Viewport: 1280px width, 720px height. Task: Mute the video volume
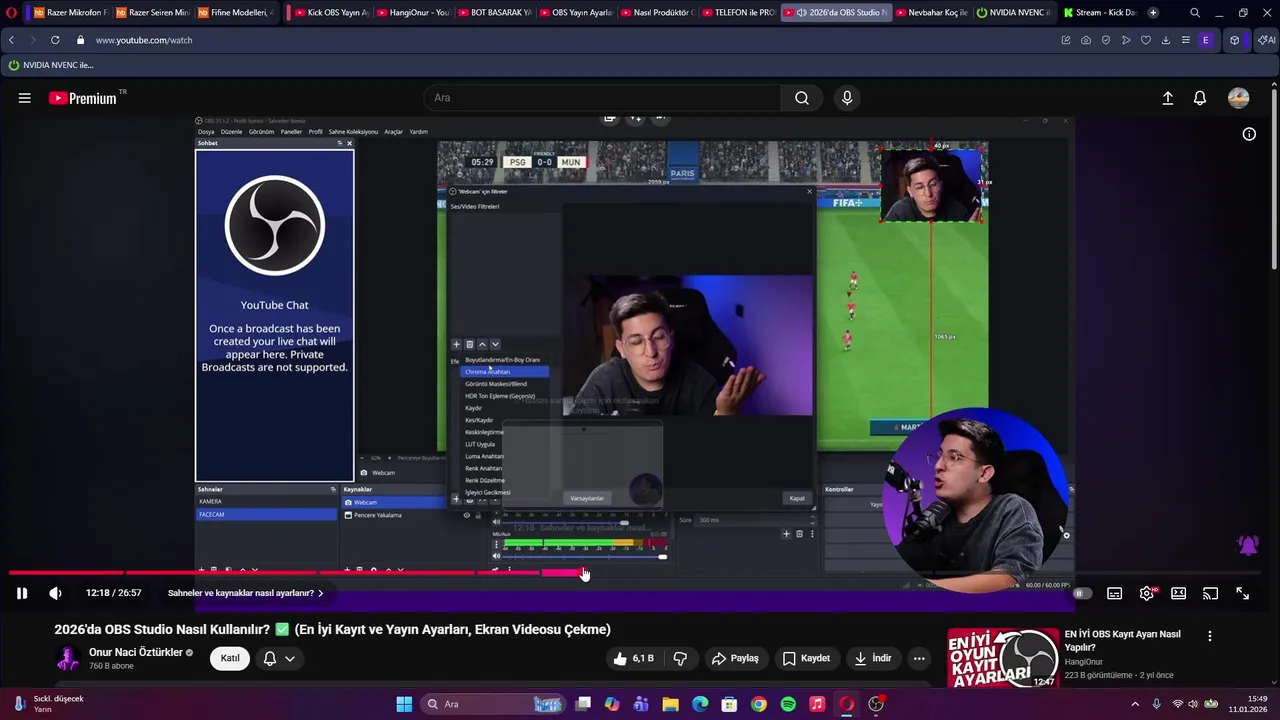(55, 593)
